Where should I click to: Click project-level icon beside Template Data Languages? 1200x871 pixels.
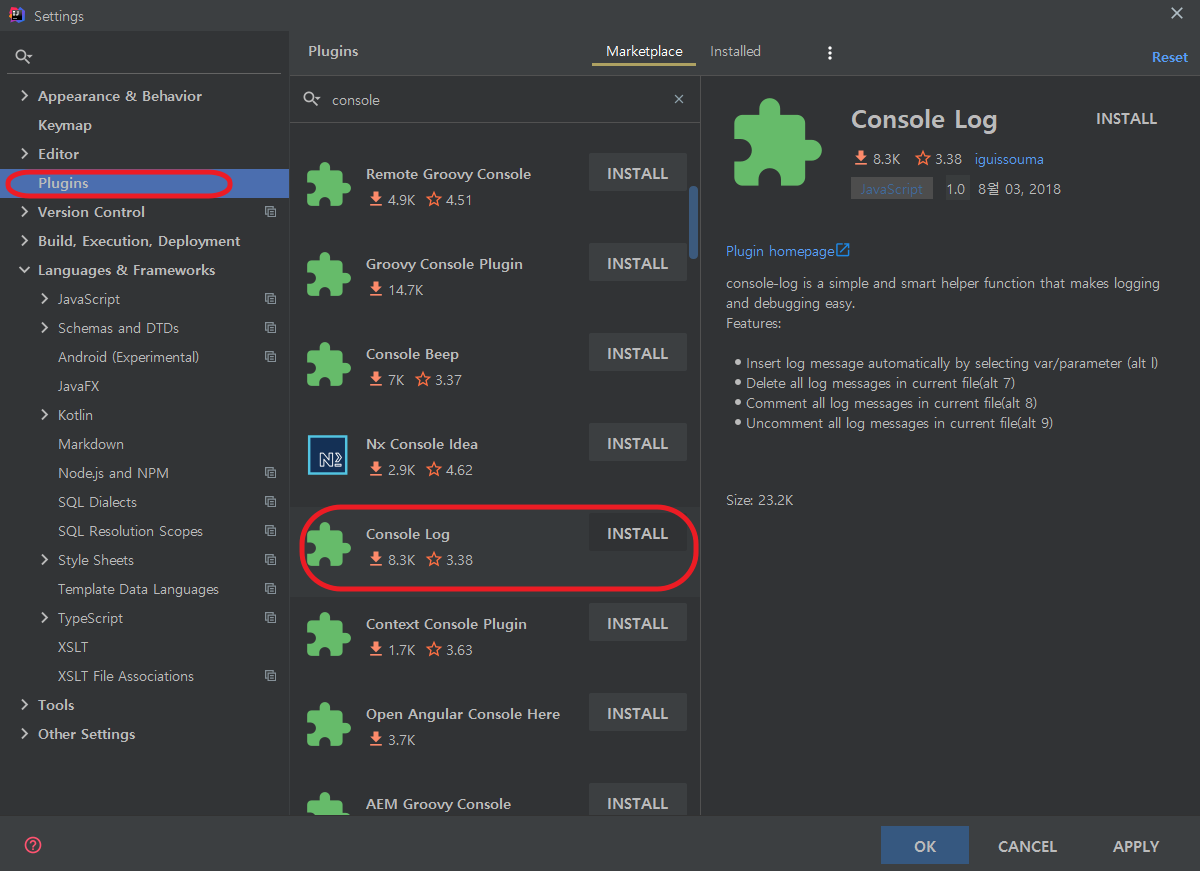270,589
